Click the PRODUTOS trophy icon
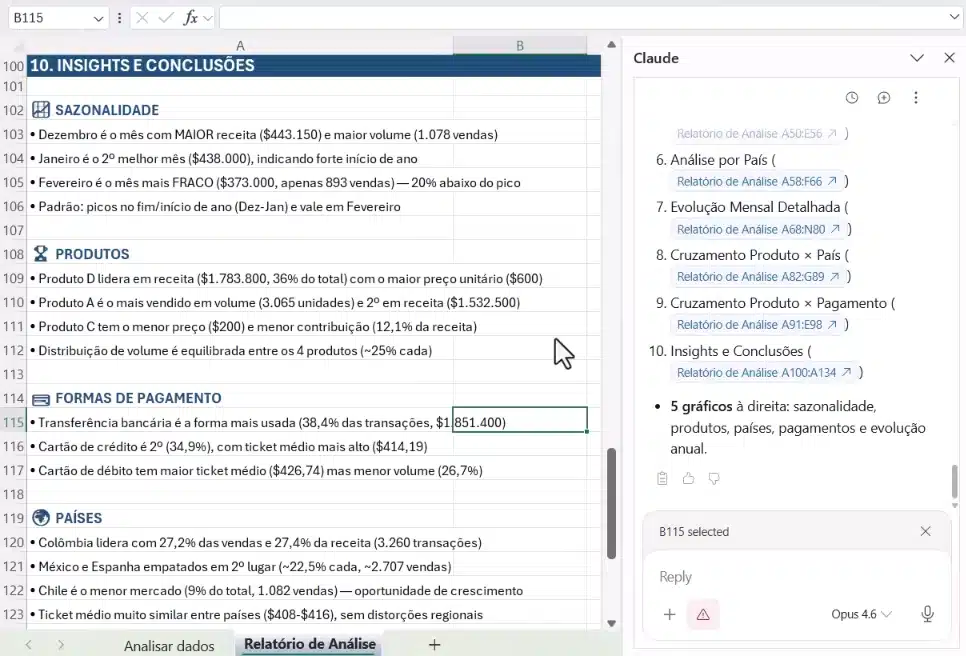966x656 pixels. pos(41,254)
